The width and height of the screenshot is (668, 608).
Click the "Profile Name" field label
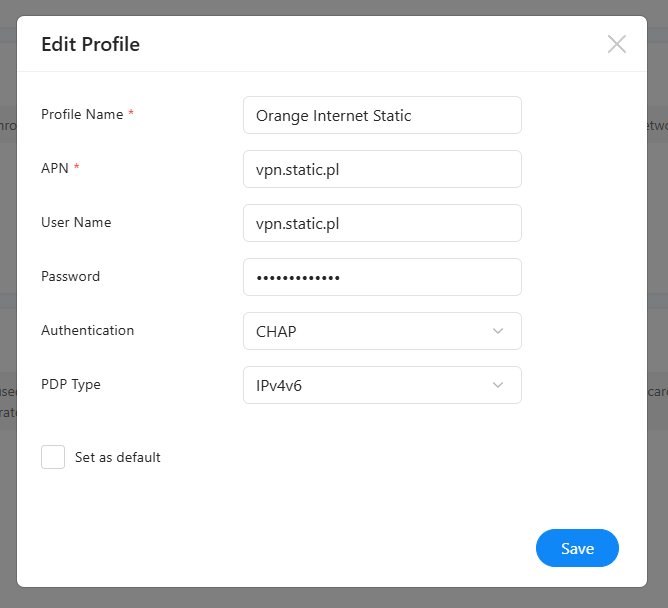tap(82, 114)
